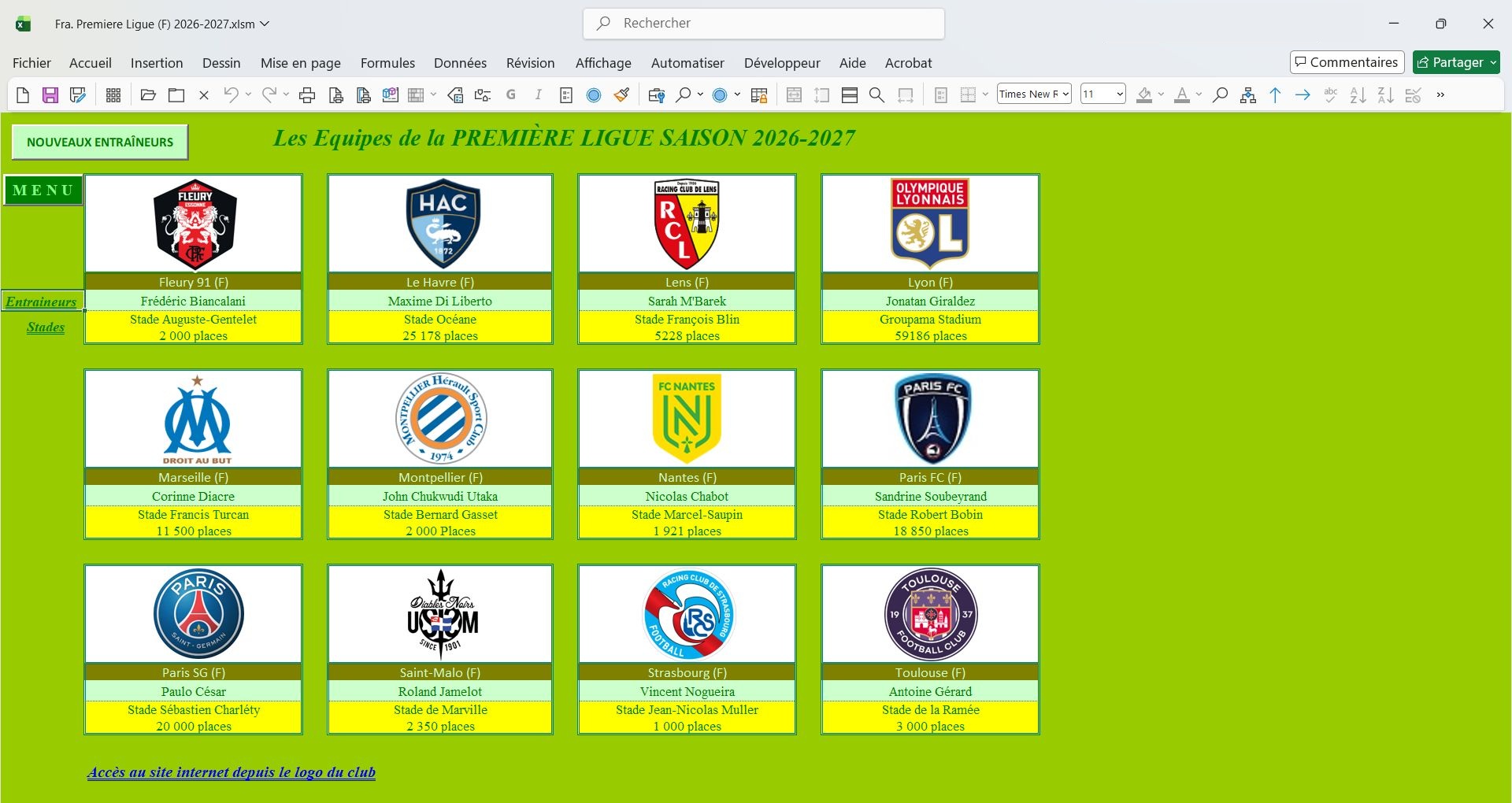Open a file with the open-folder icon
The height and width of the screenshot is (803, 1512).
(148, 95)
